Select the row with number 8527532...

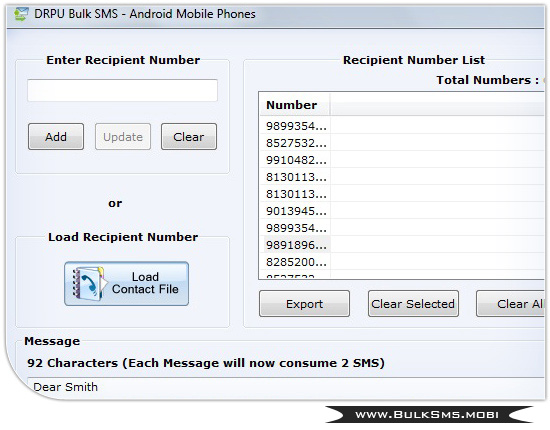[x=402, y=143]
